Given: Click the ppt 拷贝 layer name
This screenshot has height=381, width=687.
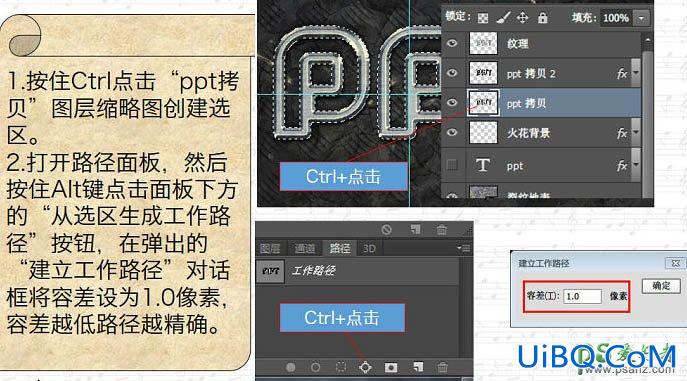Looking at the screenshot, I should point(526,103).
